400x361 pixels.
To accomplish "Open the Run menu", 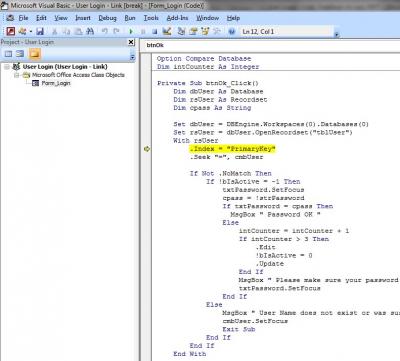I will [130, 18].
